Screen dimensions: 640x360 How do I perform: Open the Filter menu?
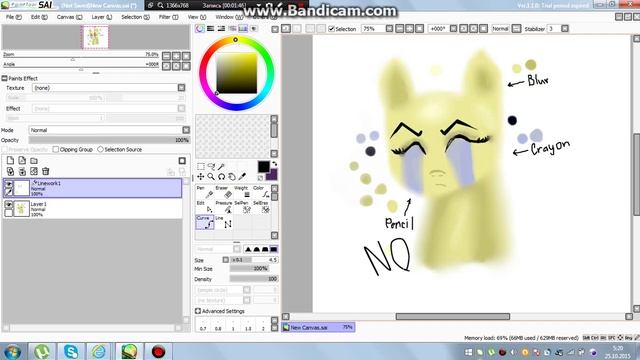tap(169, 17)
